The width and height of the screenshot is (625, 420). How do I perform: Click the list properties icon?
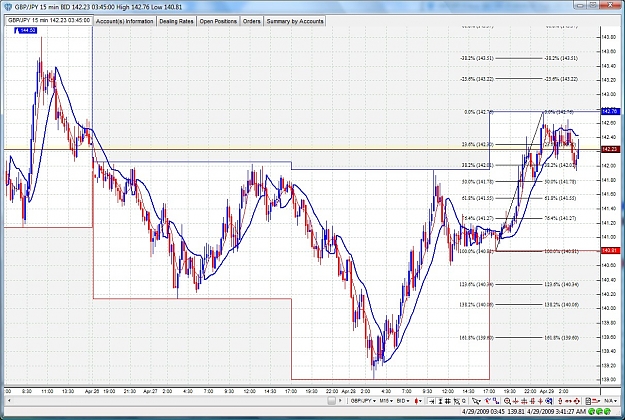588,401
